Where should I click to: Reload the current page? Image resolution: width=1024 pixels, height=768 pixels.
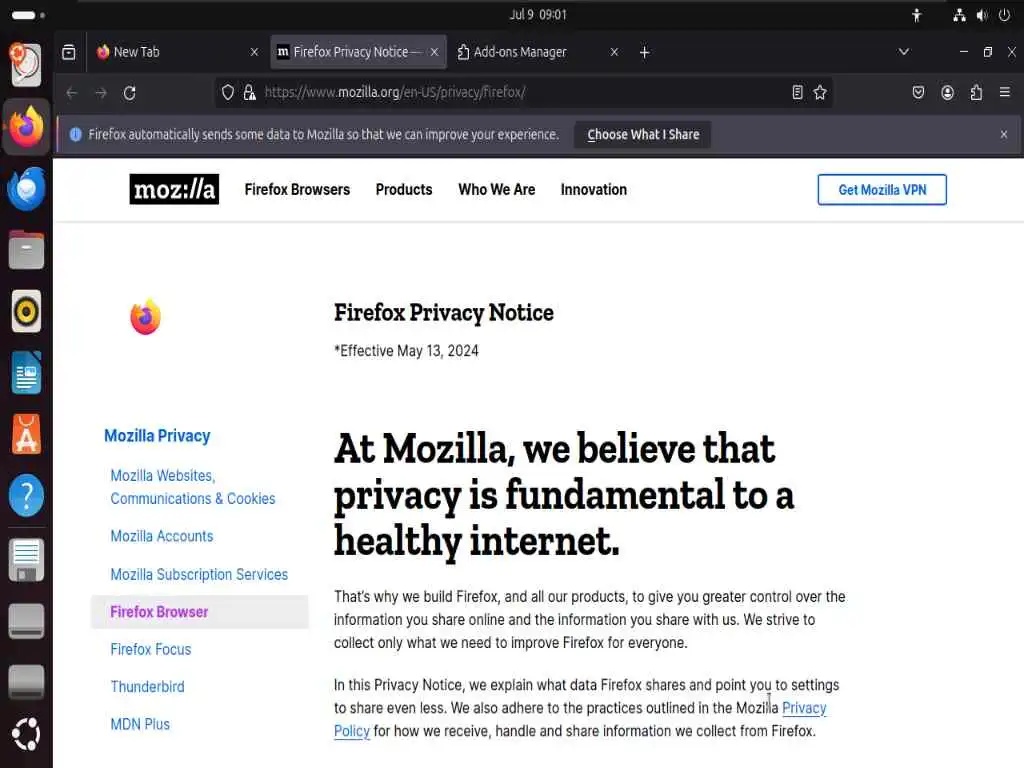tap(129, 93)
